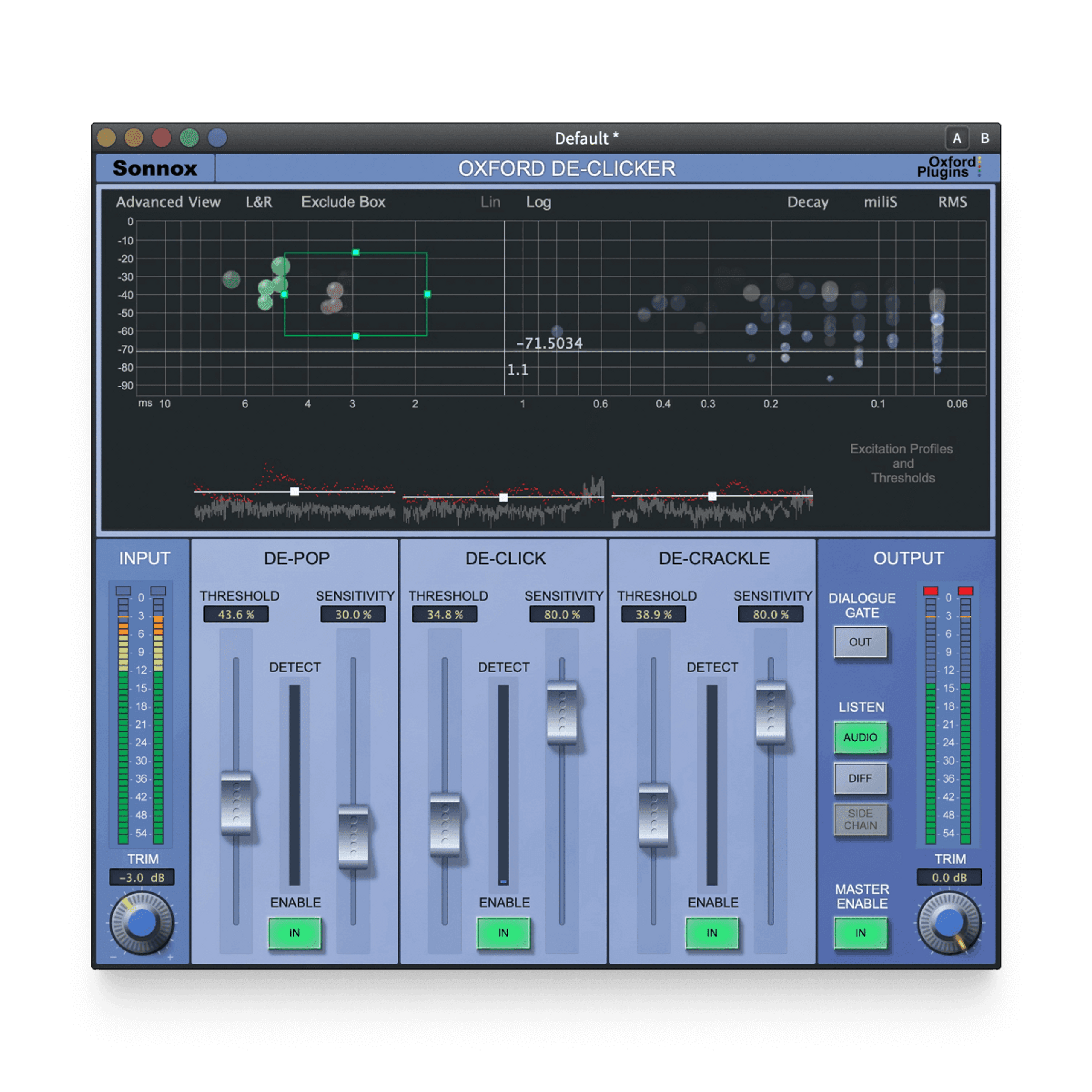The height and width of the screenshot is (1092, 1092).
Task: Click the right input clip indicator
Action: 158,591
